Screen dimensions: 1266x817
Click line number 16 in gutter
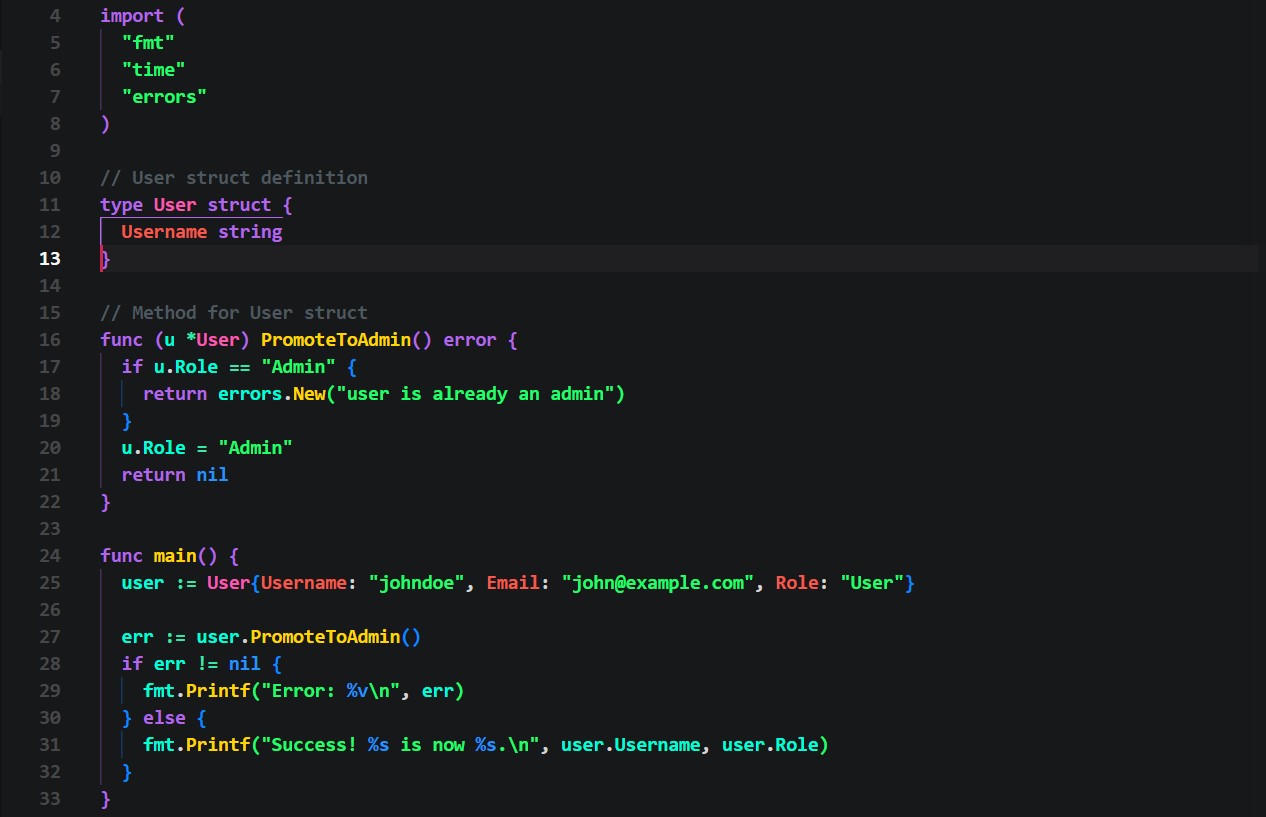coord(49,339)
